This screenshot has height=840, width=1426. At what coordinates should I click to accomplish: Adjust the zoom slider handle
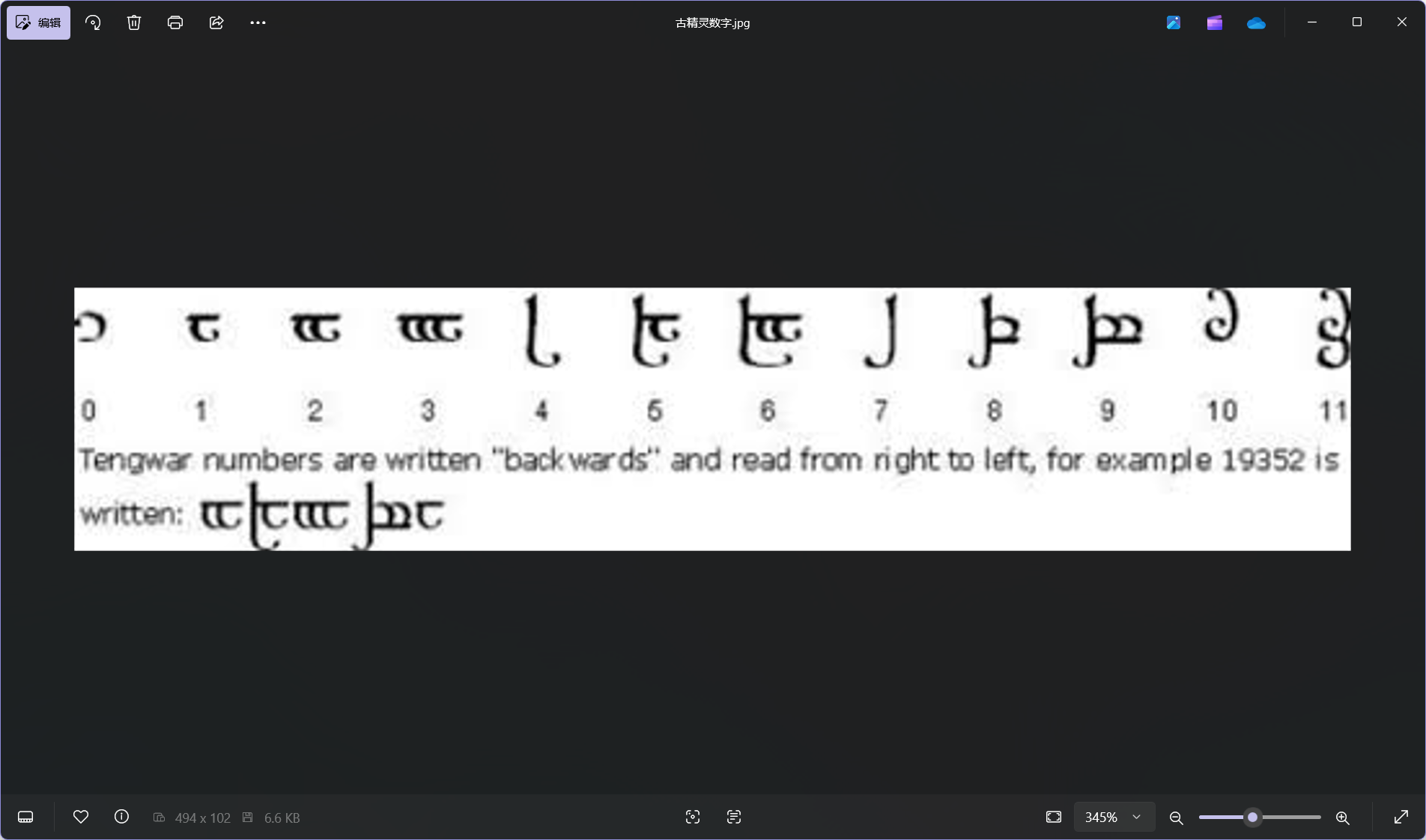[x=1252, y=817]
